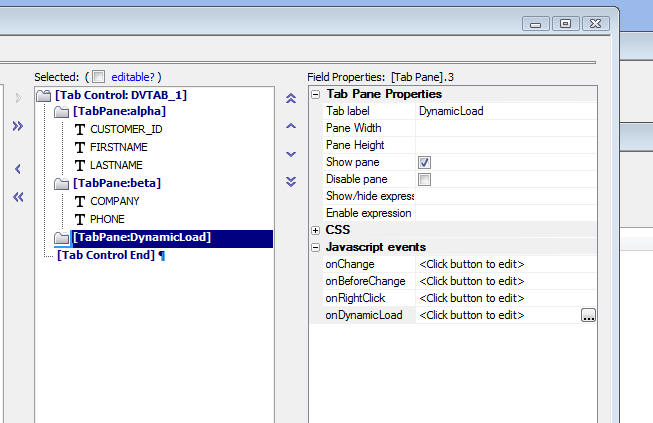Click the Pane Width property name
The image size is (653, 423).
point(354,128)
